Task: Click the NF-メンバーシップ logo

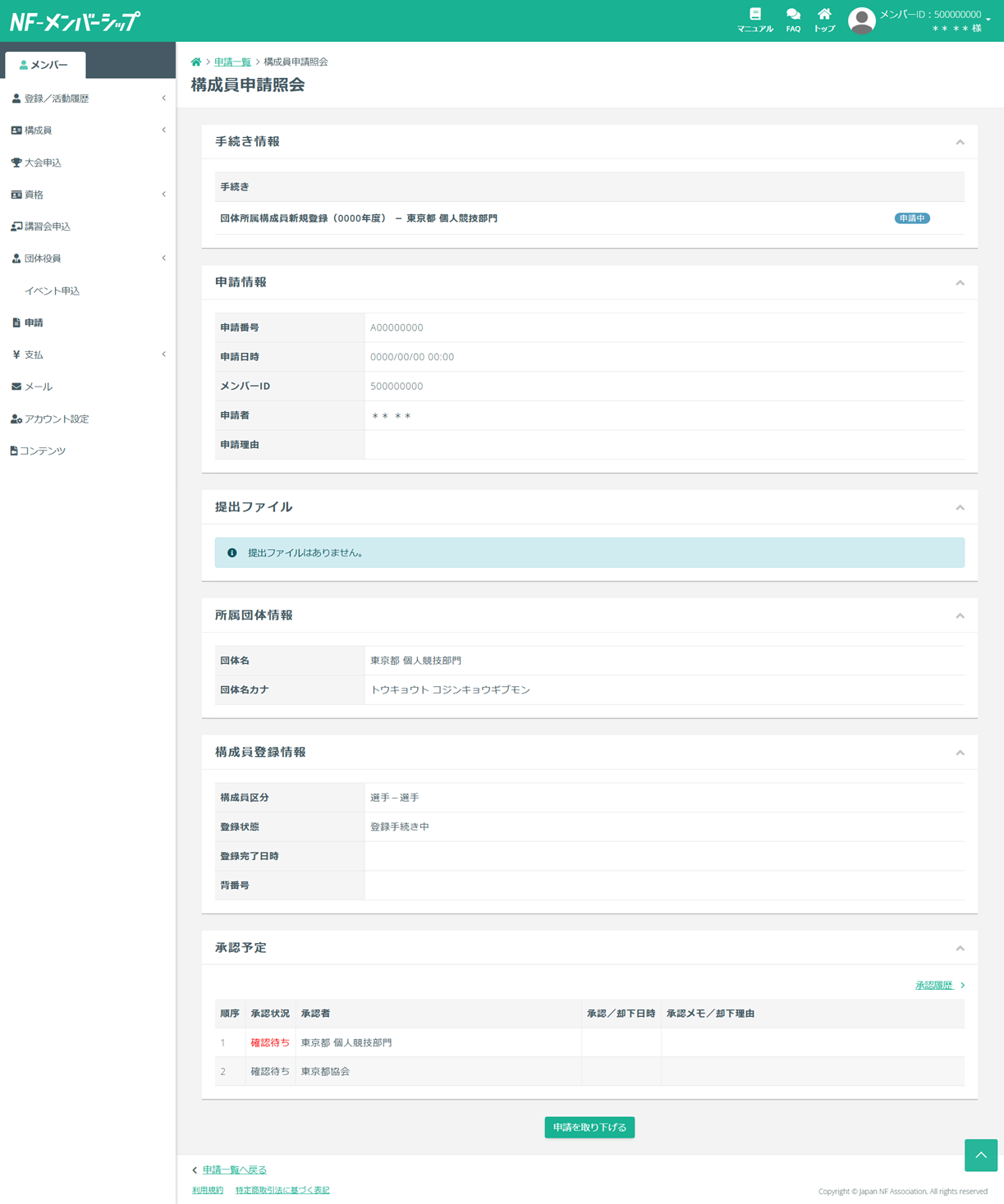Action: (x=75, y=21)
